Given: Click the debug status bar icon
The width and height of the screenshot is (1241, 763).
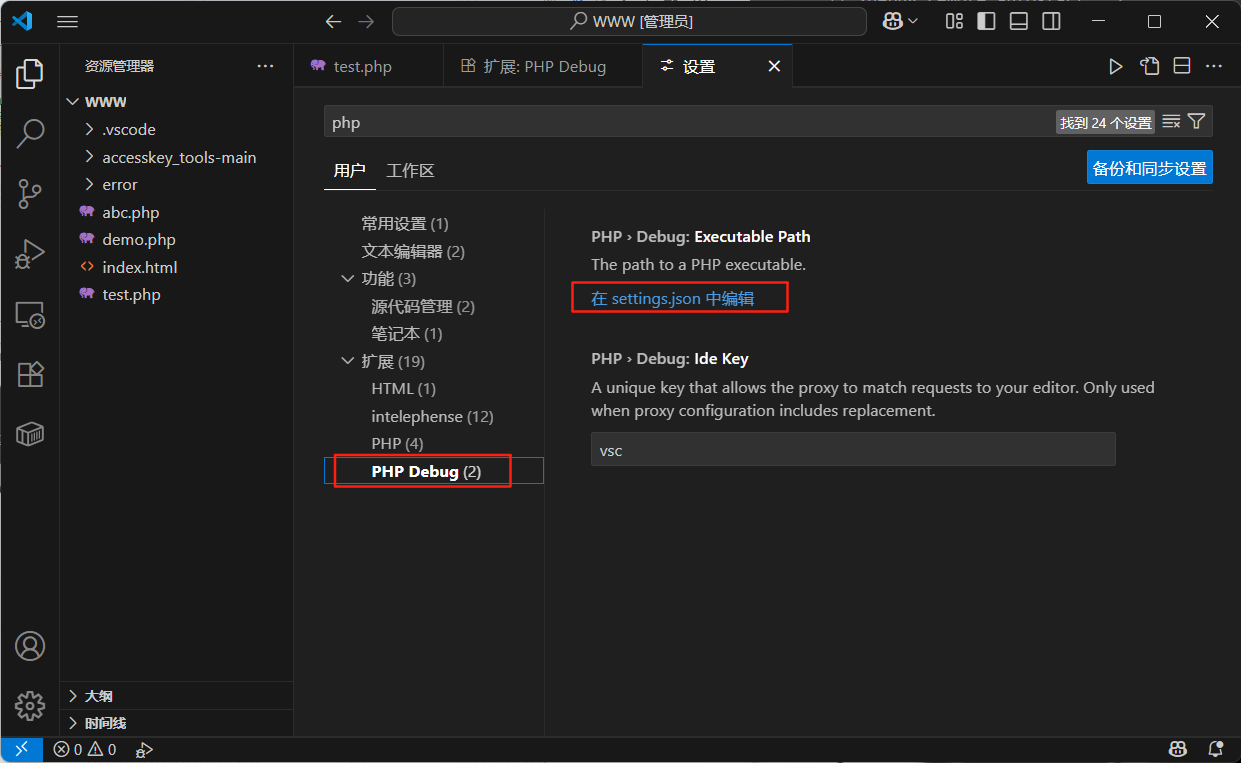Looking at the screenshot, I should tap(145, 750).
